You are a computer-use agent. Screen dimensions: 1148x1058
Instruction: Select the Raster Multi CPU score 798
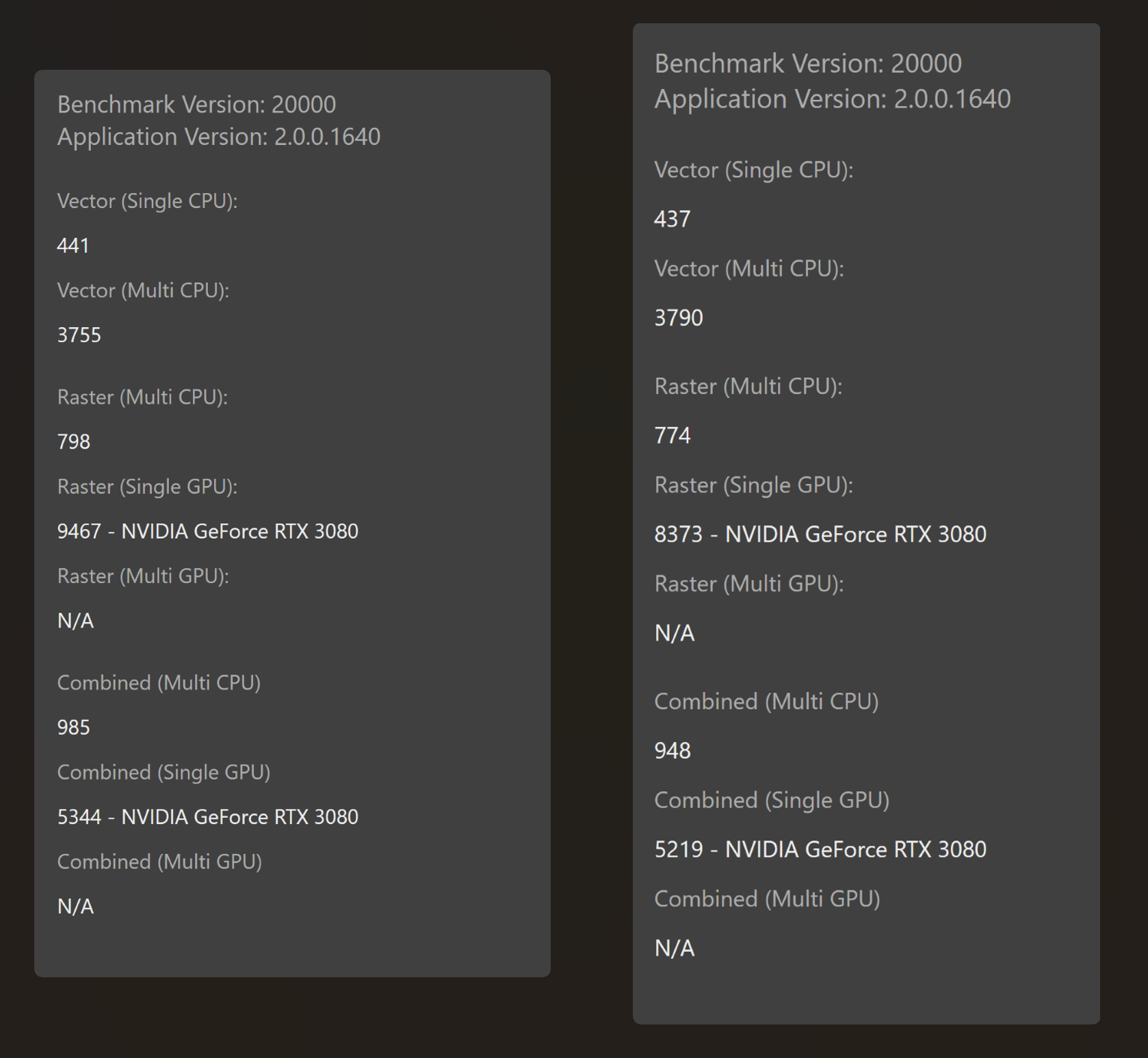tap(73, 442)
